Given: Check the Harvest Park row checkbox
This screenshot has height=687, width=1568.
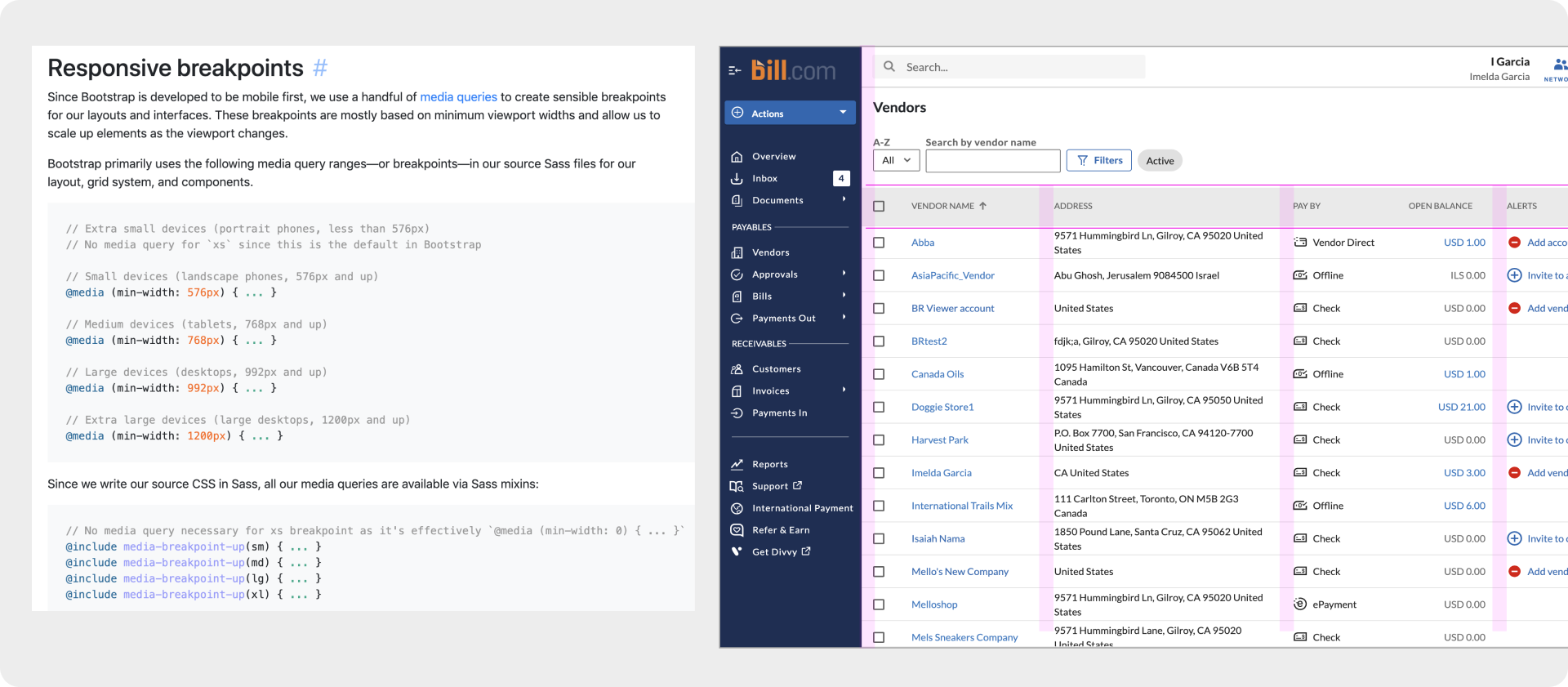Looking at the screenshot, I should 879,439.
